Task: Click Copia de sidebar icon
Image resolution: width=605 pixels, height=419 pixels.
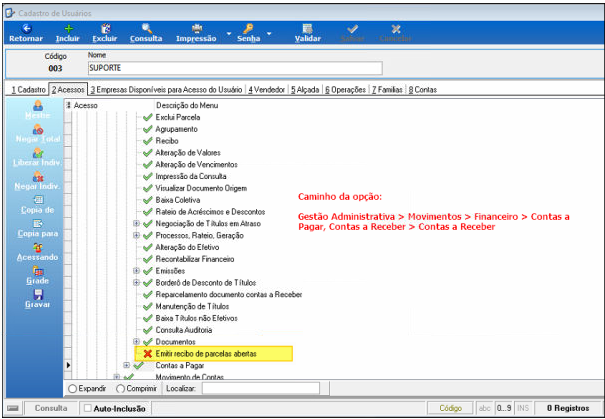Action: tap(38, 200)
